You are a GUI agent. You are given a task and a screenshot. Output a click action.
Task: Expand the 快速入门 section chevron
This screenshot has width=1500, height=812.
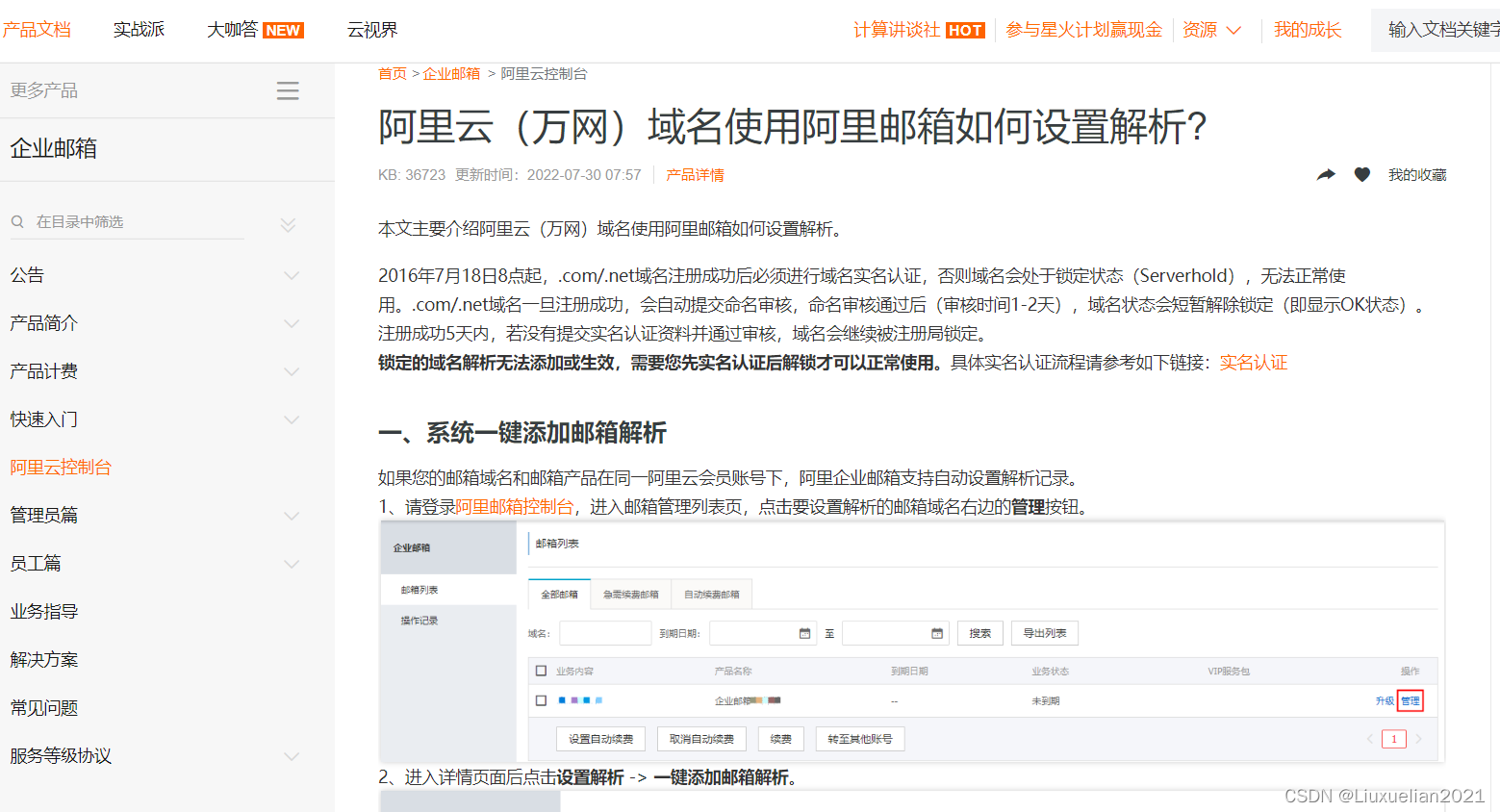pyautogui.click(x=292, y=419)
